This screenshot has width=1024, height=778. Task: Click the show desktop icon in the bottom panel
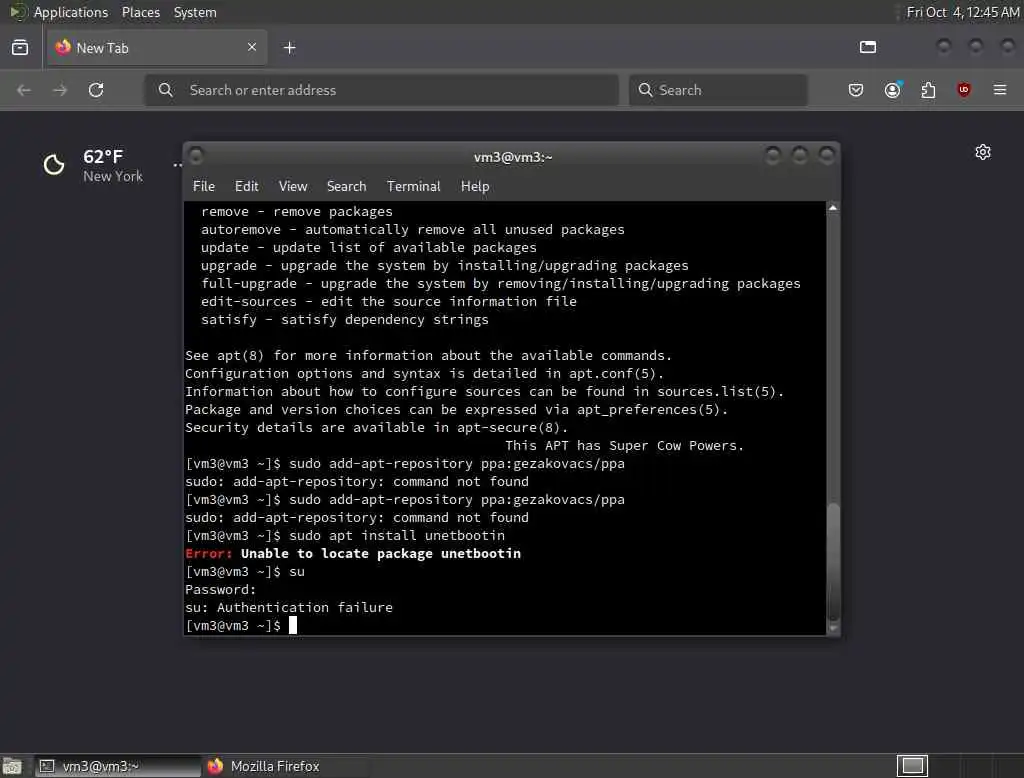[x=12, y=766]
